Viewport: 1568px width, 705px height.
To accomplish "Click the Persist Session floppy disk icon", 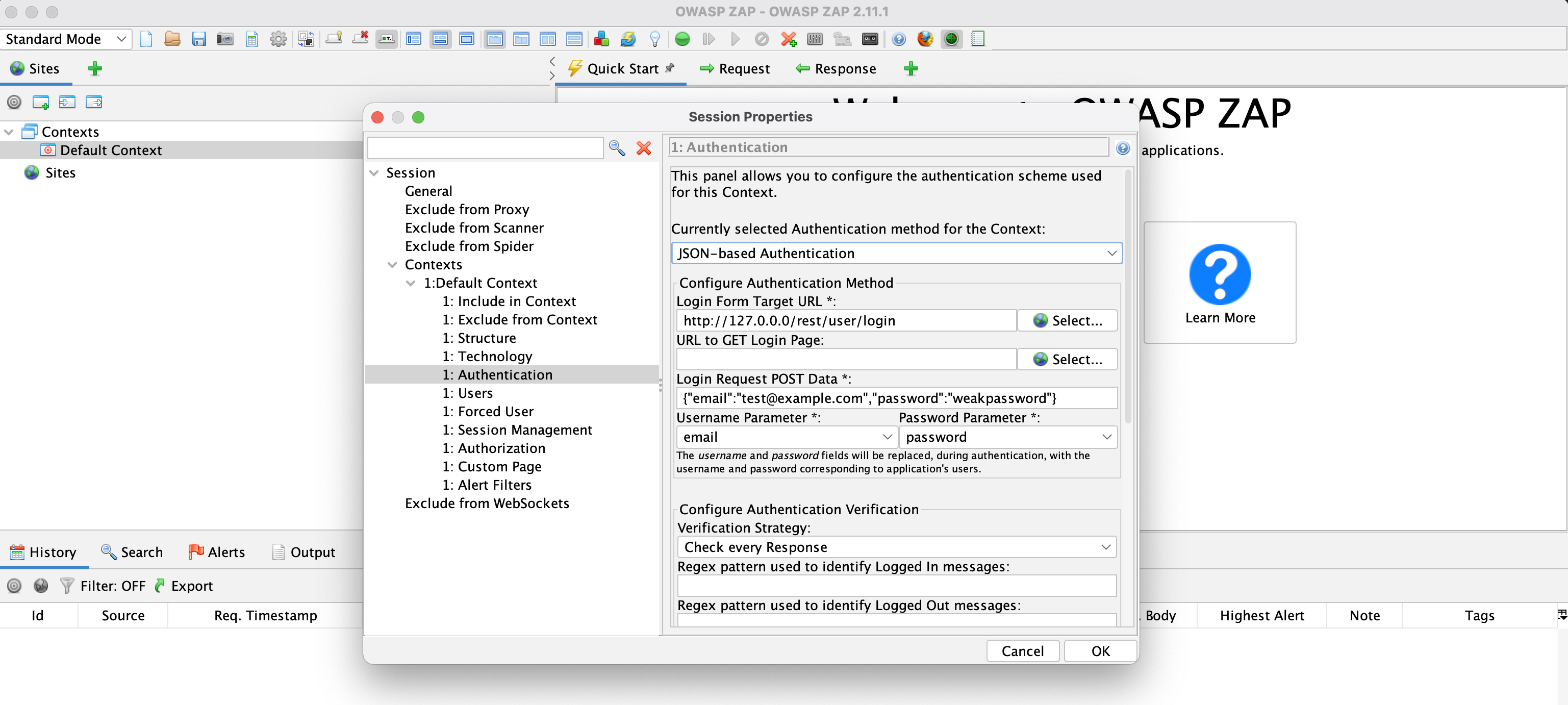I will tap(198, 39).
